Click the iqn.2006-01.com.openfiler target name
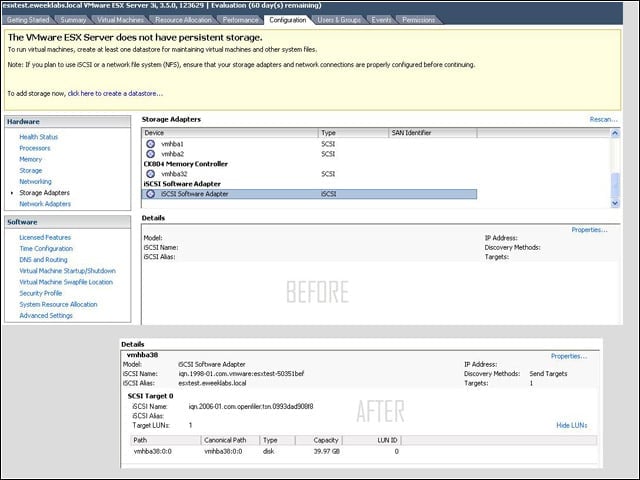The height and width of the screenshot is (480, 640). point(251,407)
